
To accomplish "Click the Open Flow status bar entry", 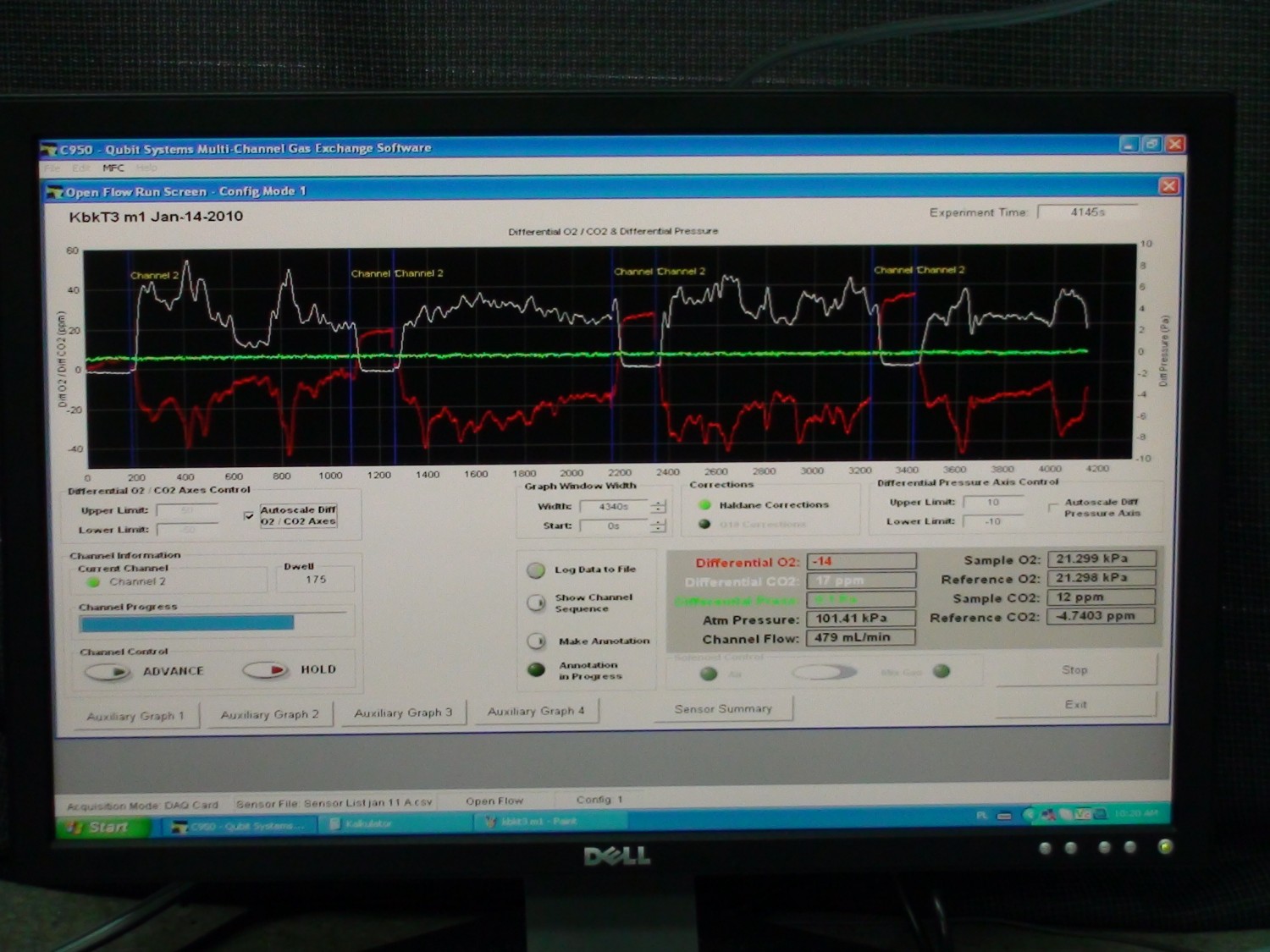I will click(494, 801).
